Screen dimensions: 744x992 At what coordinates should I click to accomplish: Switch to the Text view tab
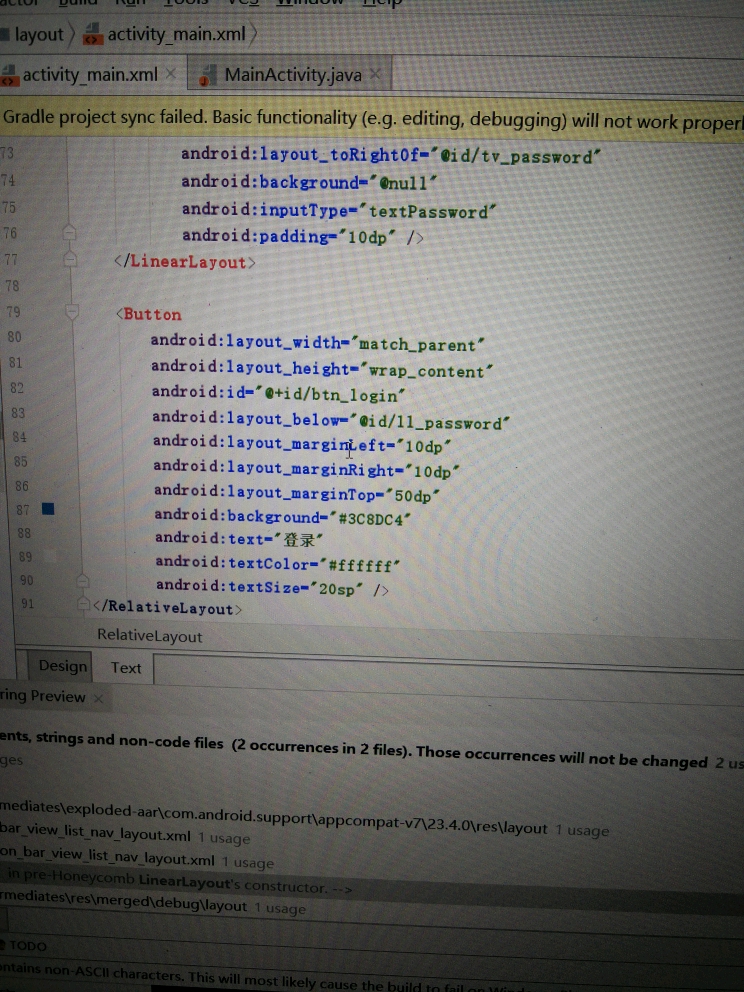[126, 668]
